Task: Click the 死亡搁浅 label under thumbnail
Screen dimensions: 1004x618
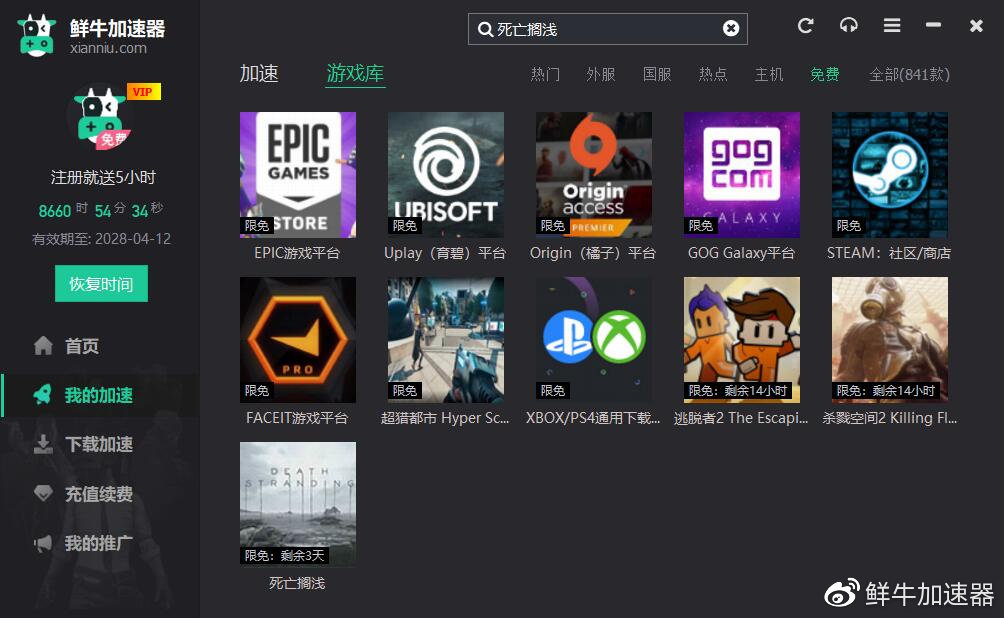Action: coord(297,583)
